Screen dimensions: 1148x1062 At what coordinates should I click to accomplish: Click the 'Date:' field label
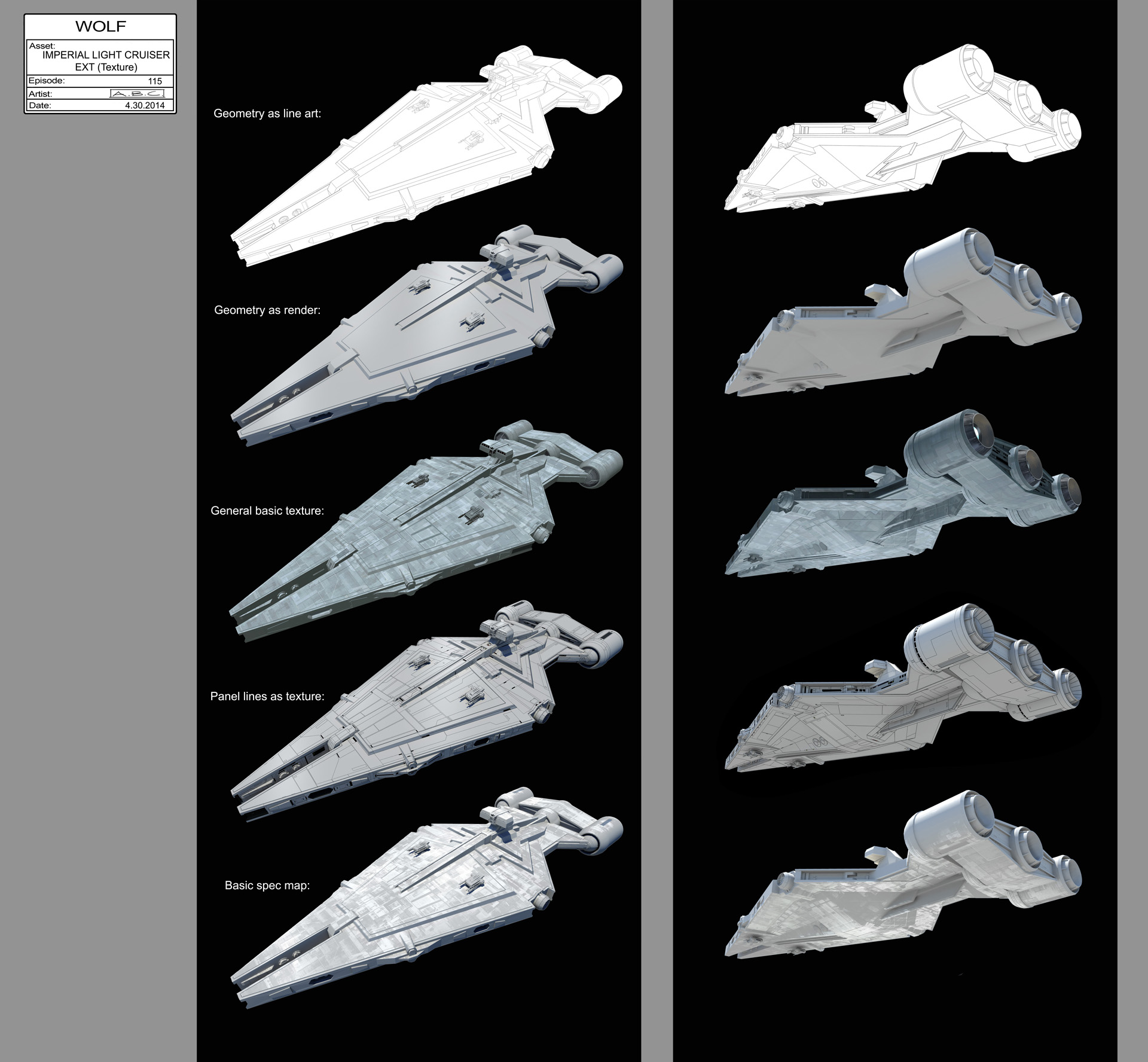tap(39, 105)
